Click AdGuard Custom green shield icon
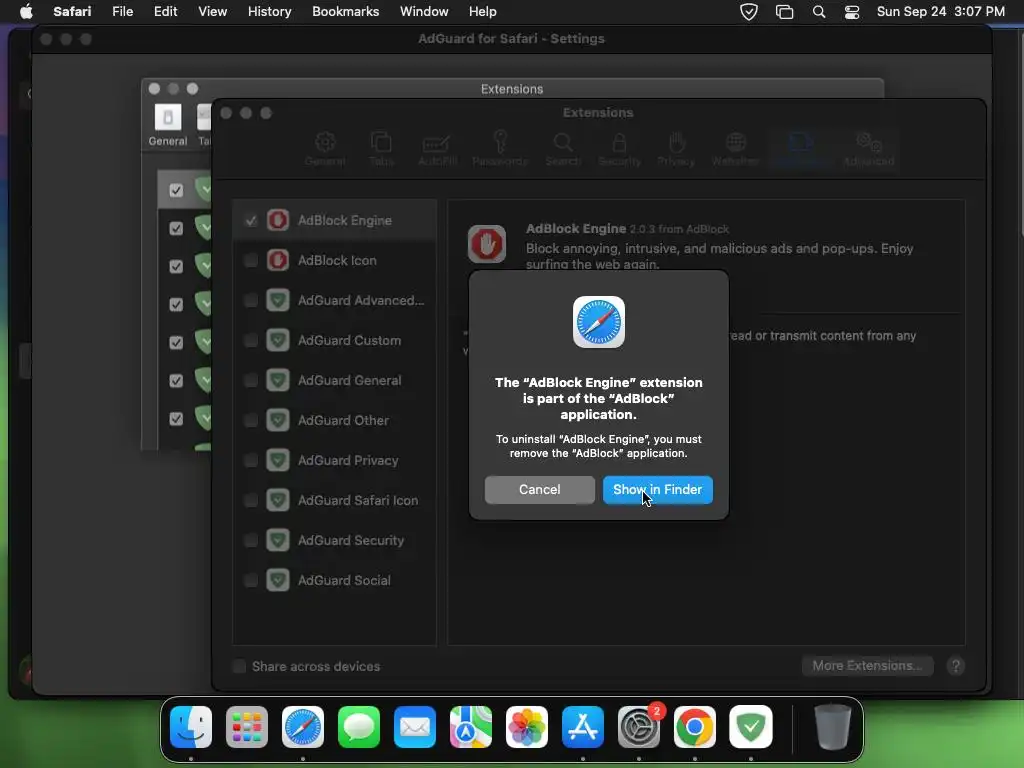 click(278, 340)
